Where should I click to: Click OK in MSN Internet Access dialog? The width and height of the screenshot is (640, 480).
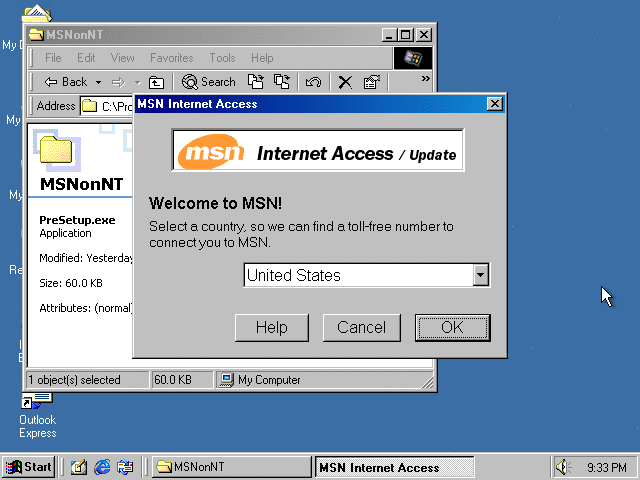pyautogui.click(x=453, y=327)
